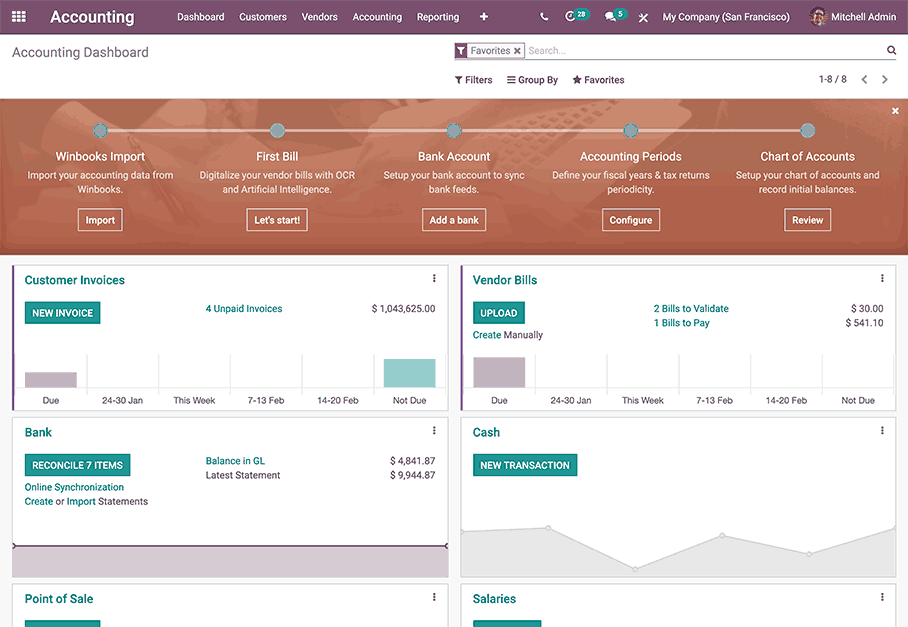Image resolution: width=908 pixels, height=627 pixels.
Task: Click the developer tools wrench icon
Action: pos(643,16)
